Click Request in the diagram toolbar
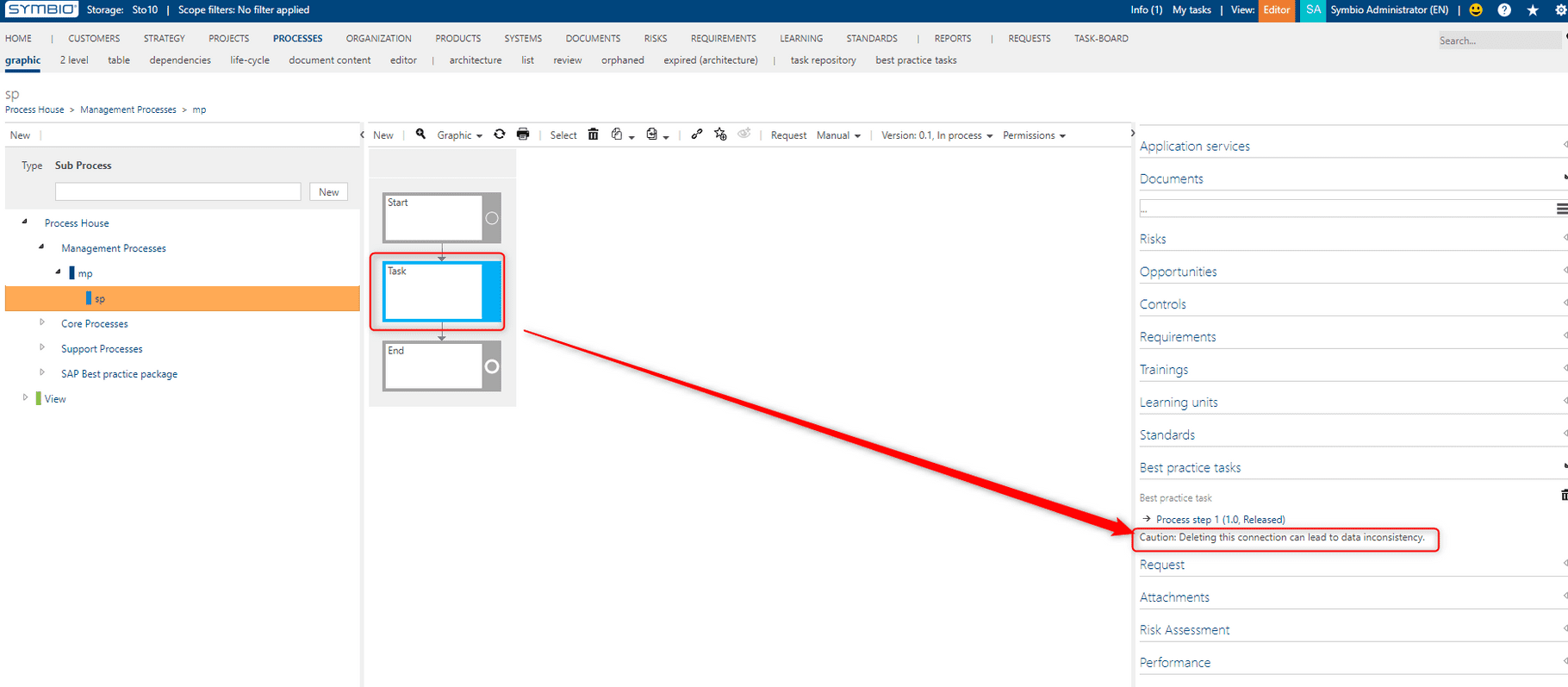This screenshot has width=1568, height=687. click(x=788, y=135)
